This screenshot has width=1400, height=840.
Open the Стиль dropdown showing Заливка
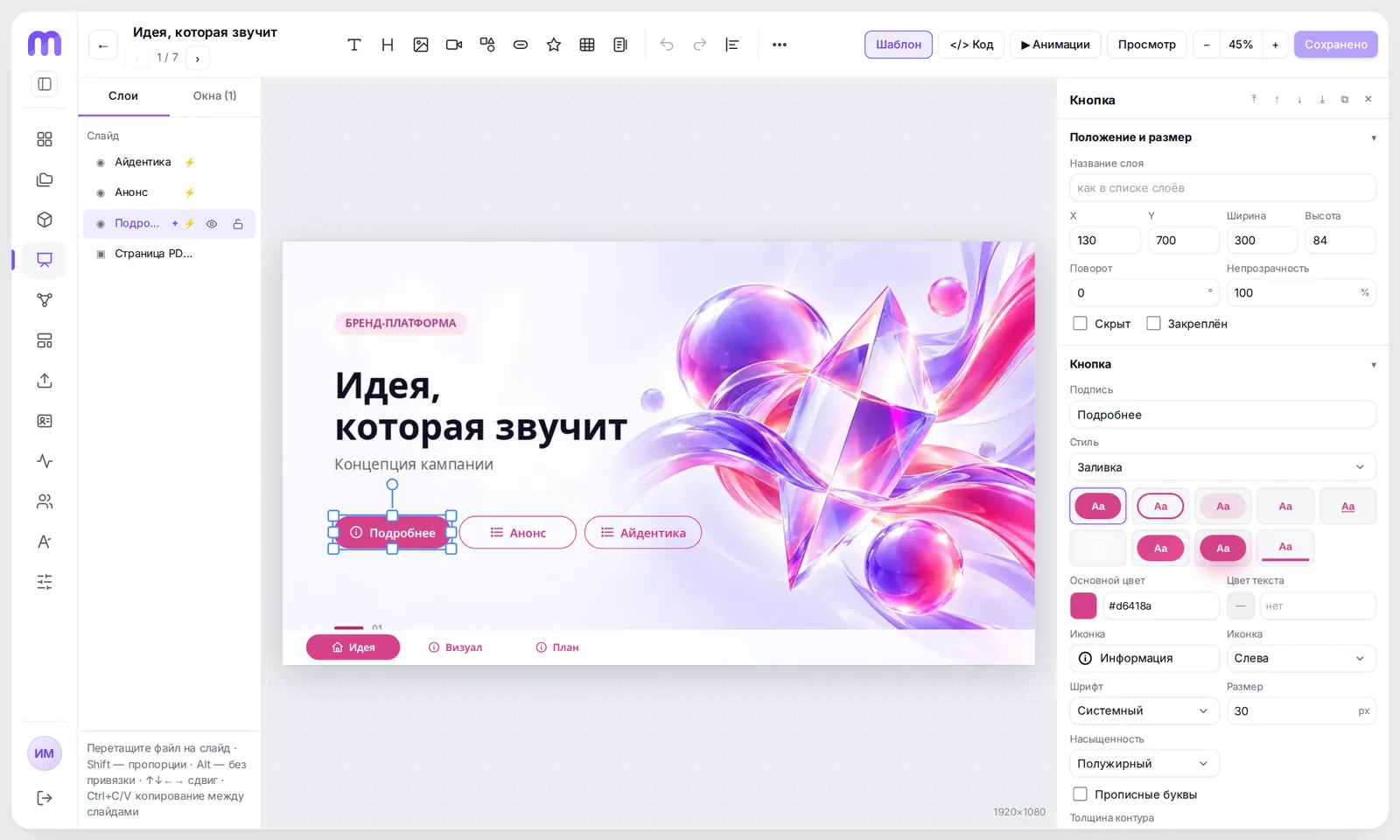tap(1222, 467)
